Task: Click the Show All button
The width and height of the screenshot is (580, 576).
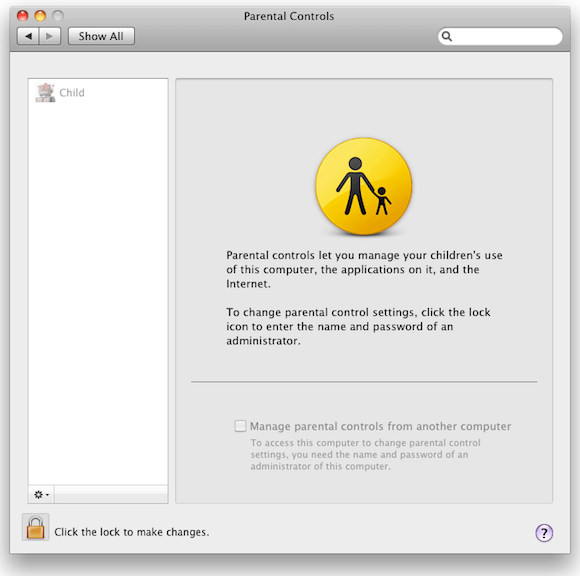Action: (101, 36)
